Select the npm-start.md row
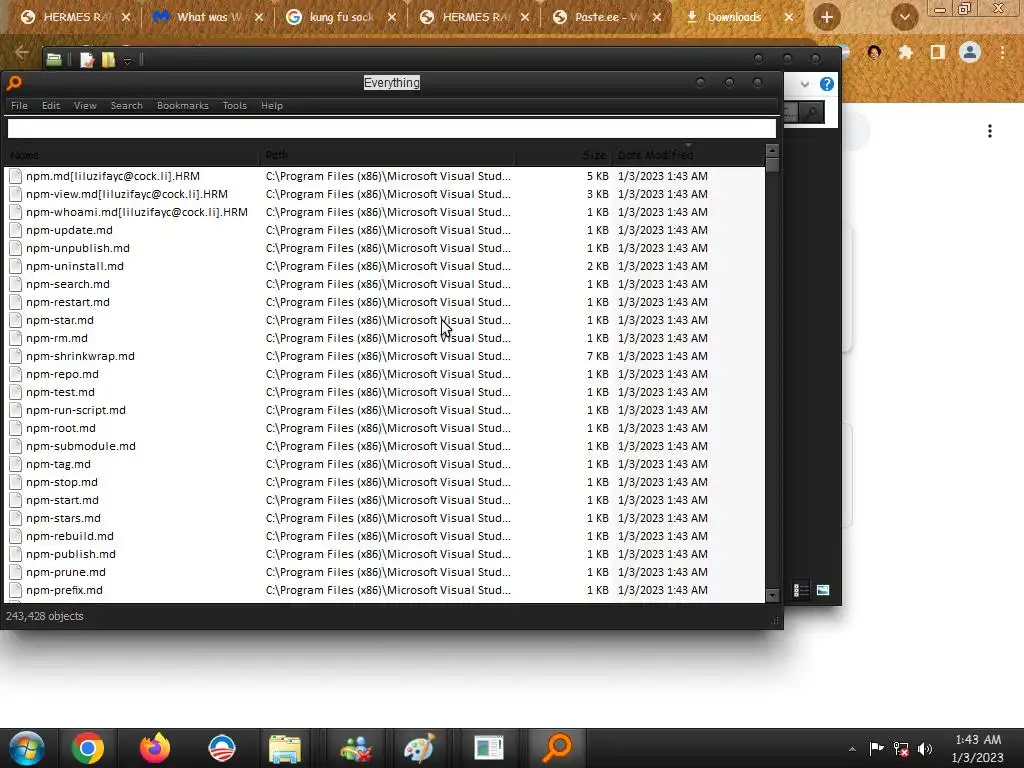 [384, 500]
